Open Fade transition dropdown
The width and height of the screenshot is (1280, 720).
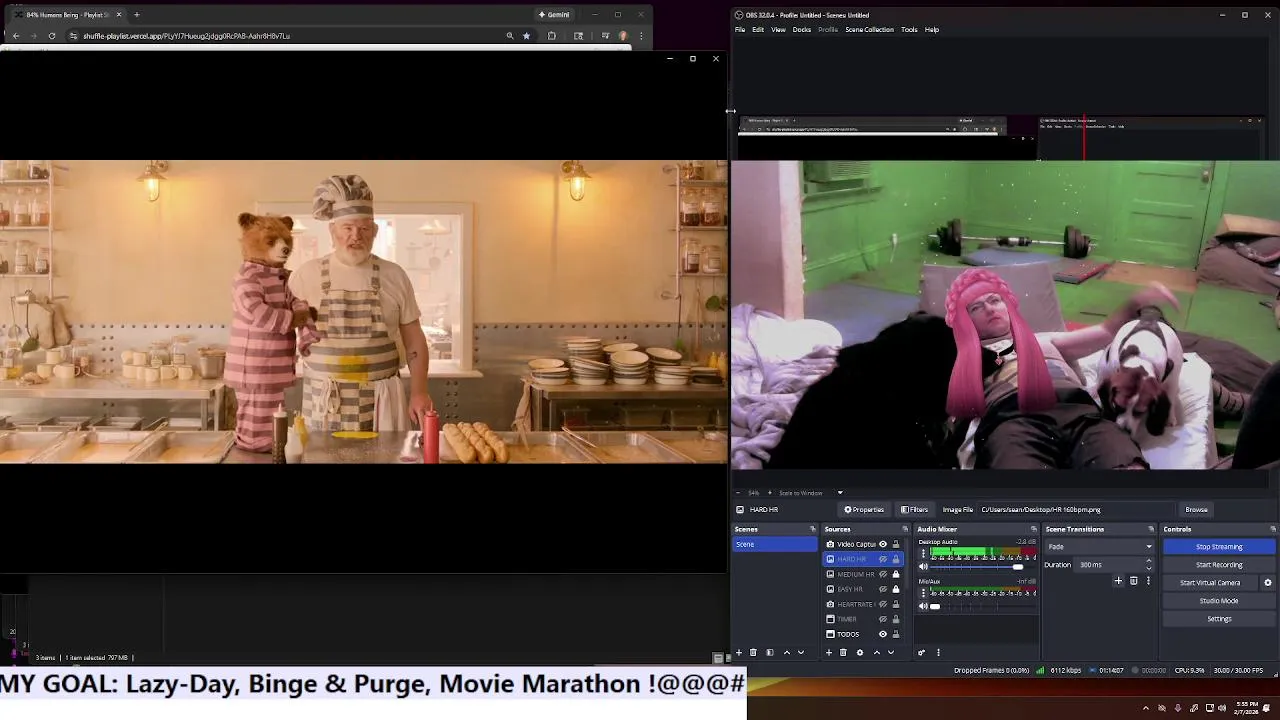pos(1099,547)
